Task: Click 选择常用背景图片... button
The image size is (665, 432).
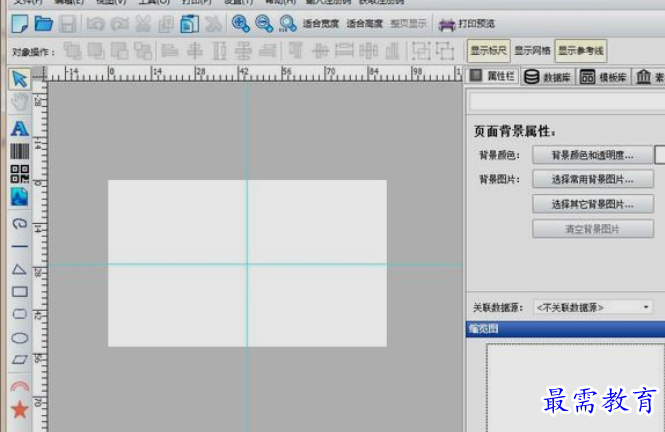Action: pos(592,179)
